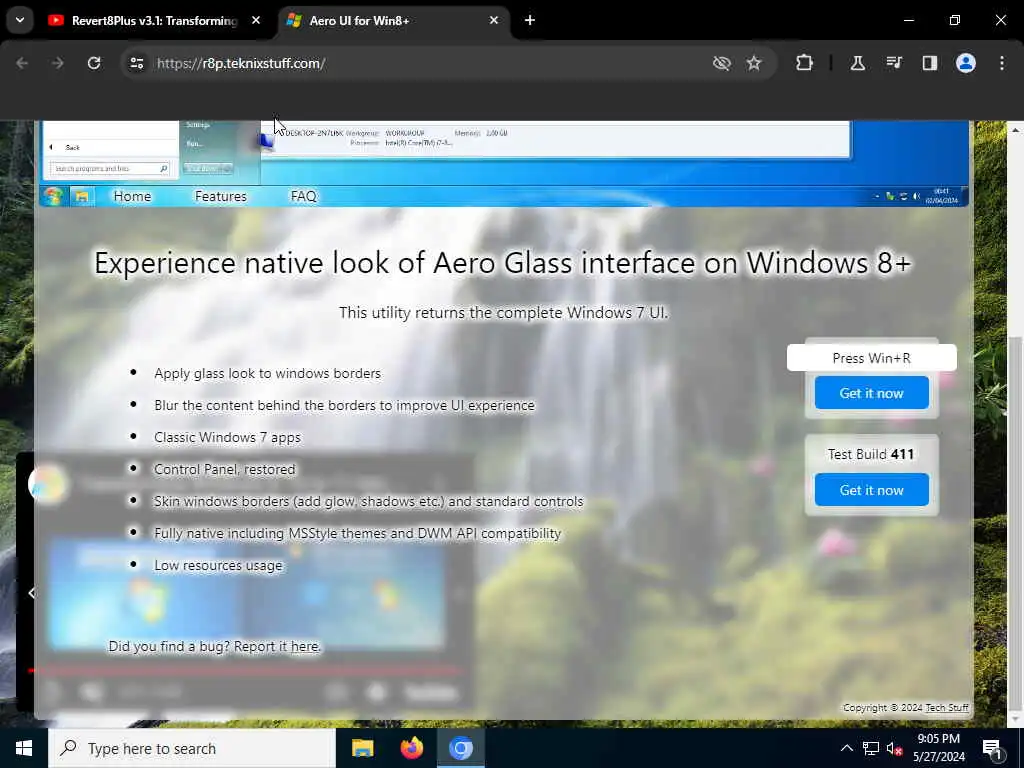Open the notification center icon

993,748
